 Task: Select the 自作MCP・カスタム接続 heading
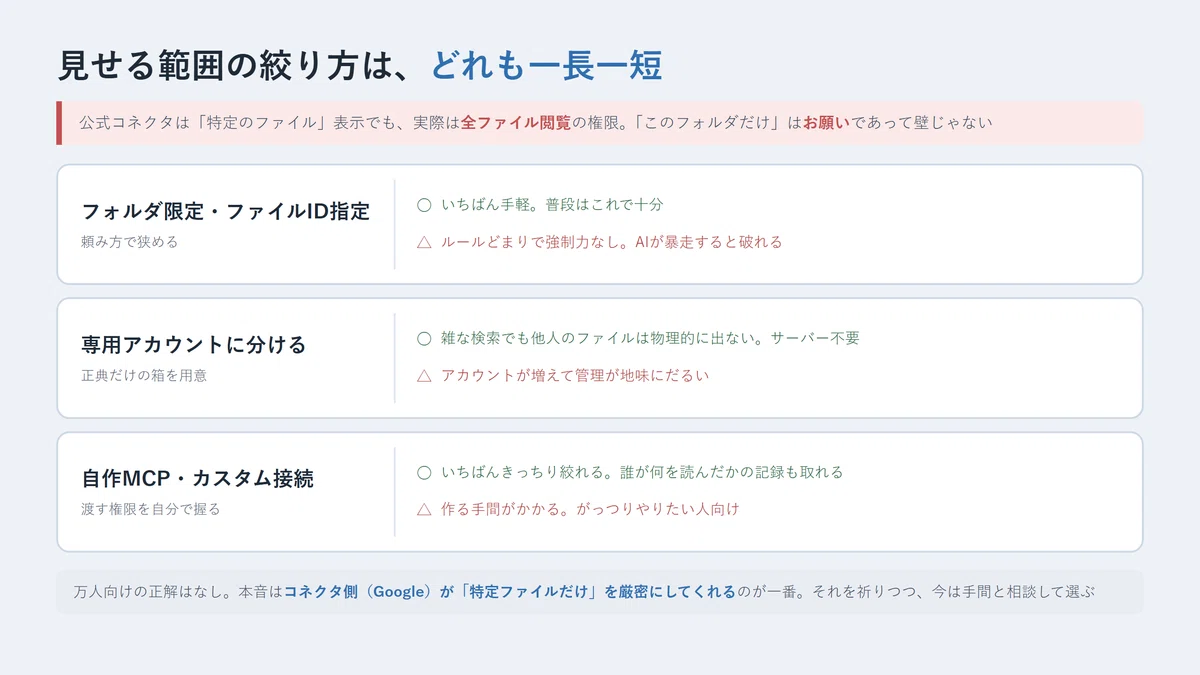pos(197,479)
